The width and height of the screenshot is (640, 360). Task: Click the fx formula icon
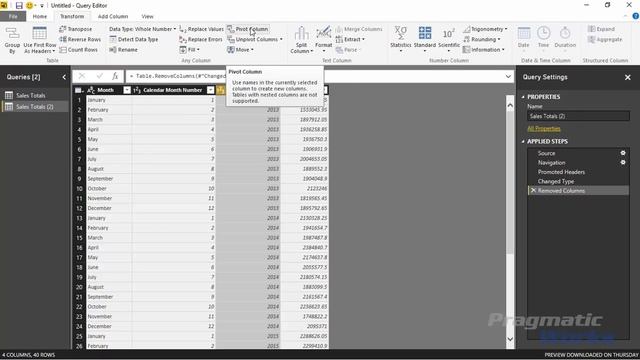coord(115,76)
